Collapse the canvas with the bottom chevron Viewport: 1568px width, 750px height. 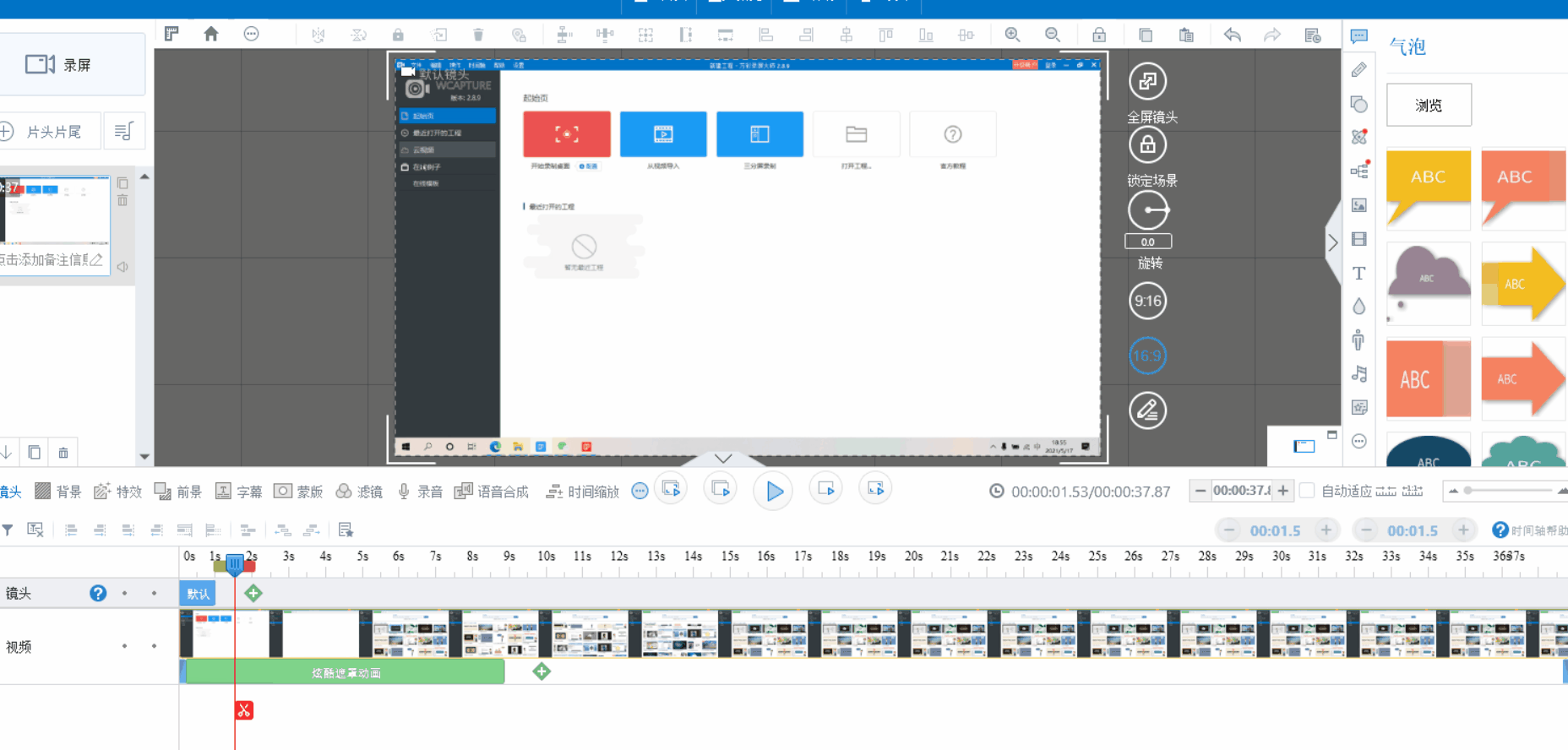(x=723, y=458)
